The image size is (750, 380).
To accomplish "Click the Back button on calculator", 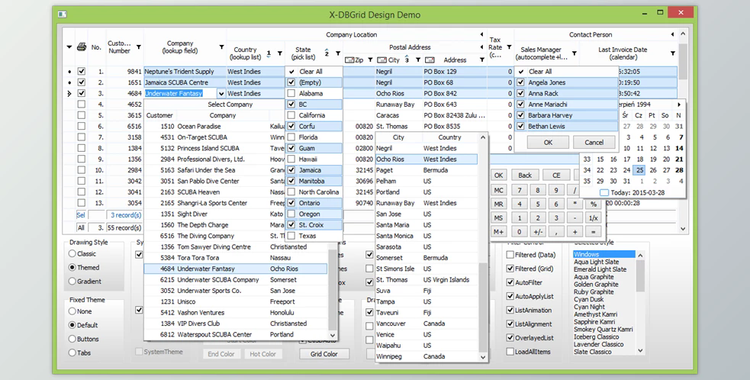I will pos(525,175).
